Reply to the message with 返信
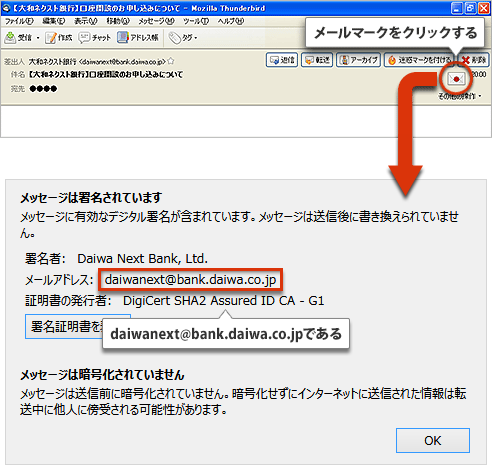 click(x=282, y=60)
